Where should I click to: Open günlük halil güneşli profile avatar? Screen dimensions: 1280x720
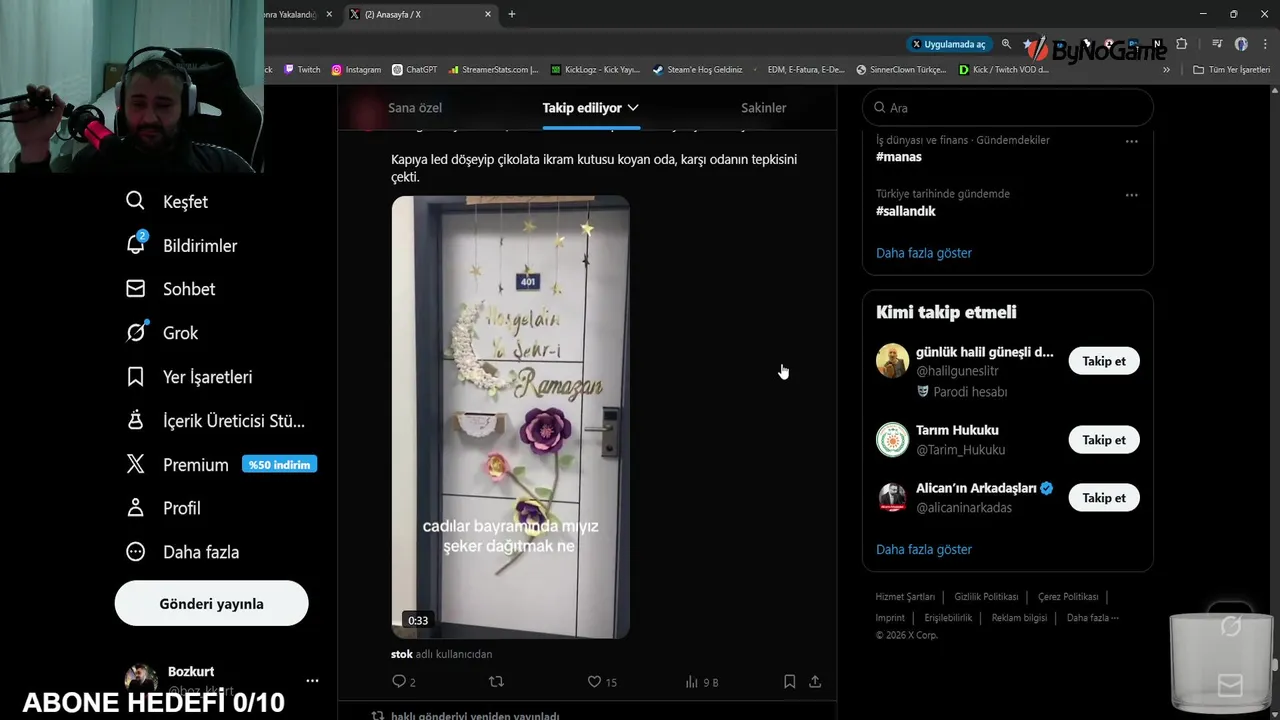(x=892, y=361)
